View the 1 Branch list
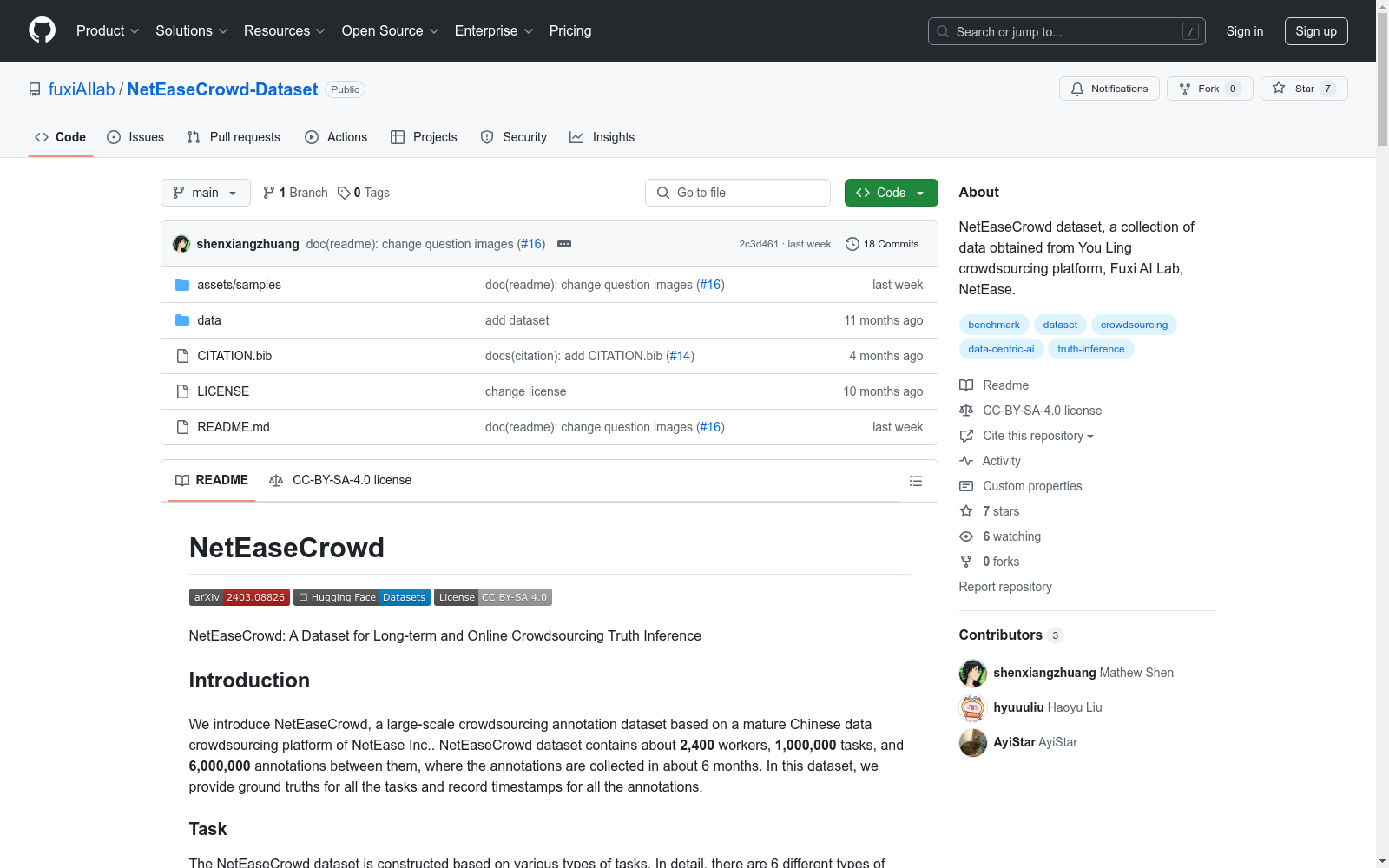Viewport: 1389px width, 868px height. tap(295, 193)
